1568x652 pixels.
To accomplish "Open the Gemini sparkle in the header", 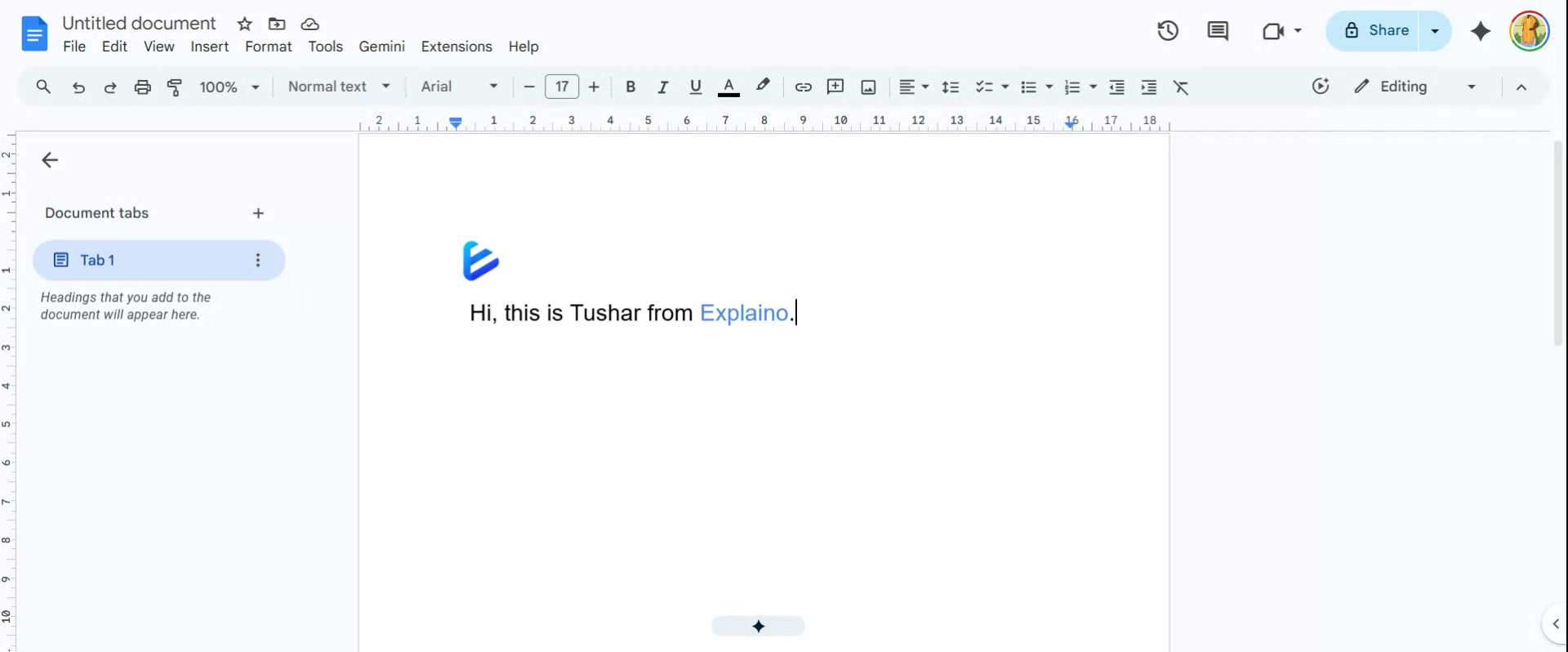I will pyautogui.click(x=1481, y=31).
